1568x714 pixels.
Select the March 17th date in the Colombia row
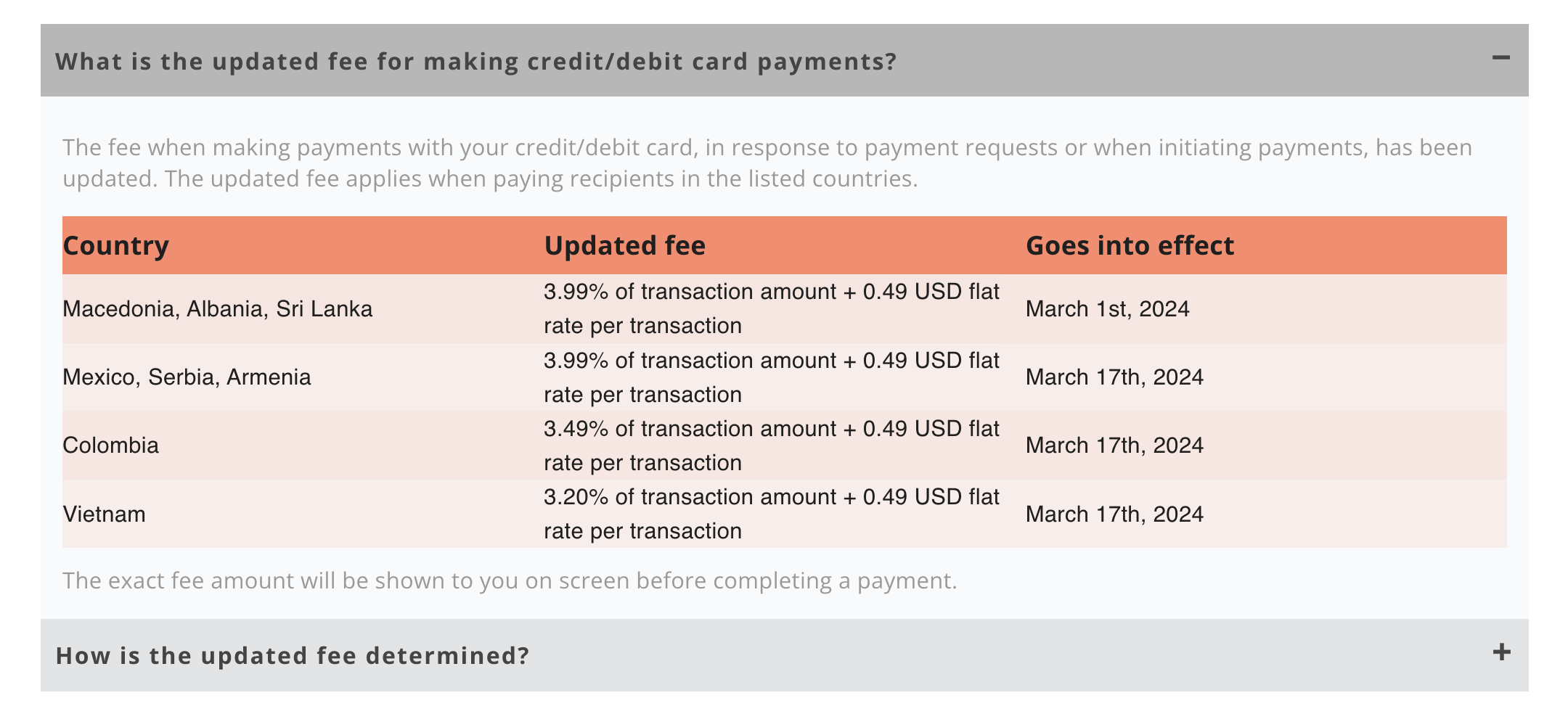click(x=1114, y=446)
